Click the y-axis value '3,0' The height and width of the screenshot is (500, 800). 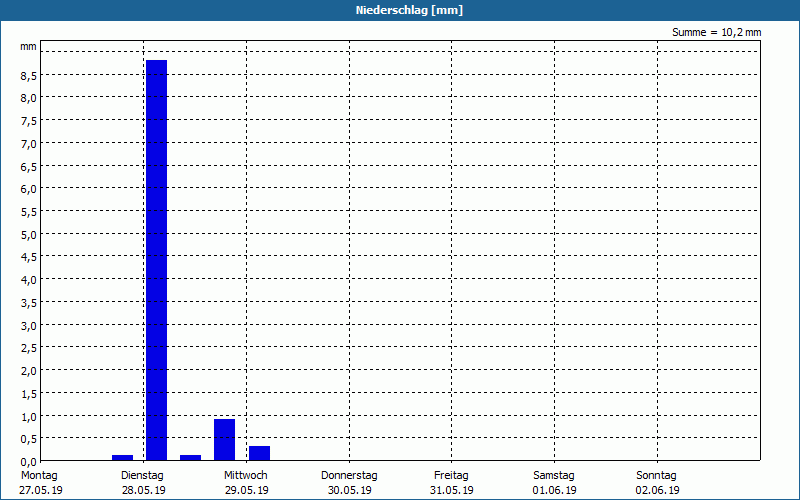29,326
